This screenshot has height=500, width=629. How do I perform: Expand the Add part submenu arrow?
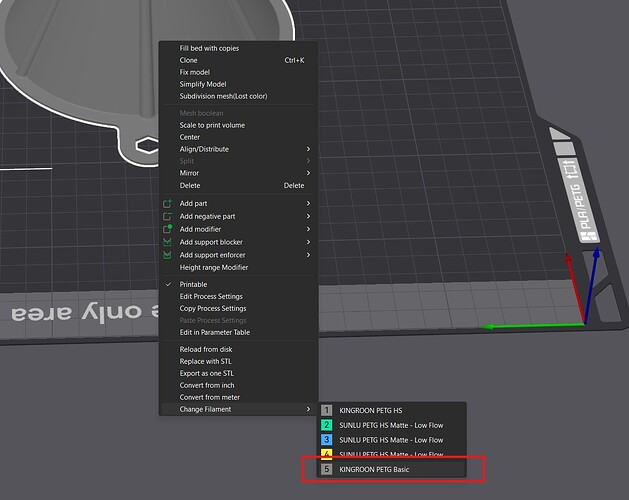(x=308, y=203)
